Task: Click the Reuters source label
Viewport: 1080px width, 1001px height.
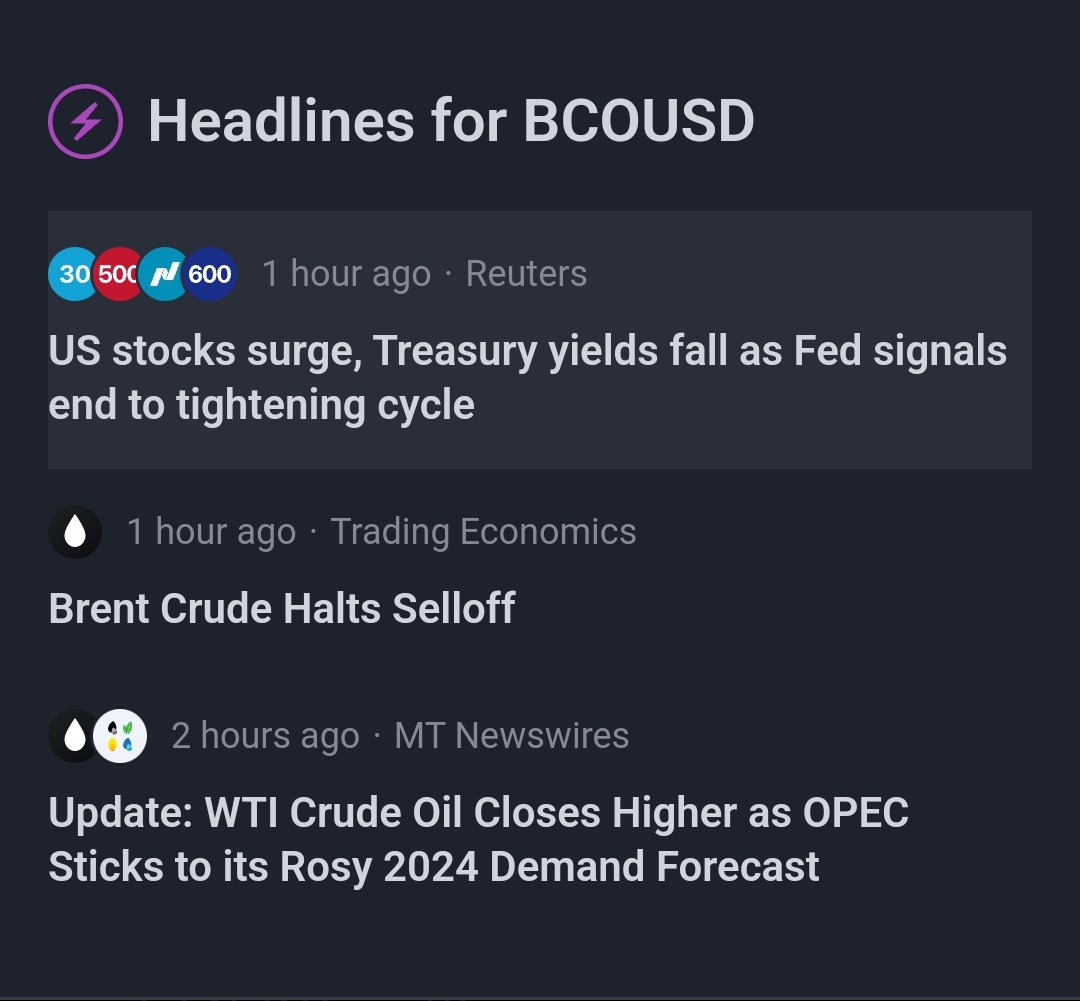Action: pyautogui.click(x=526, y=274)
